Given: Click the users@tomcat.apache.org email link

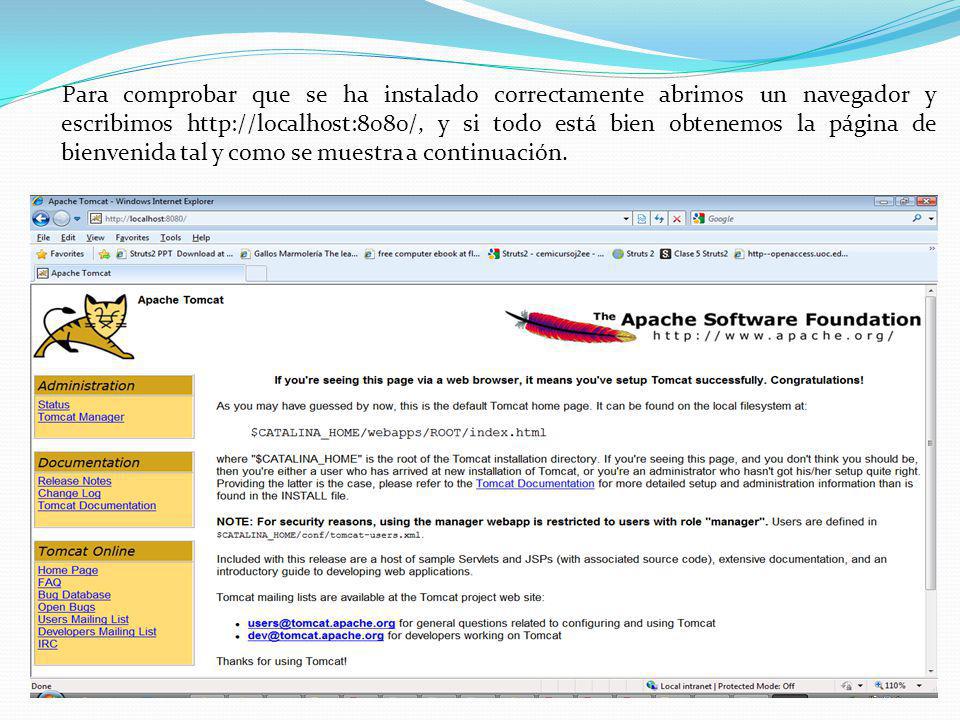Looking at the screenshot, I should (321, 623).
